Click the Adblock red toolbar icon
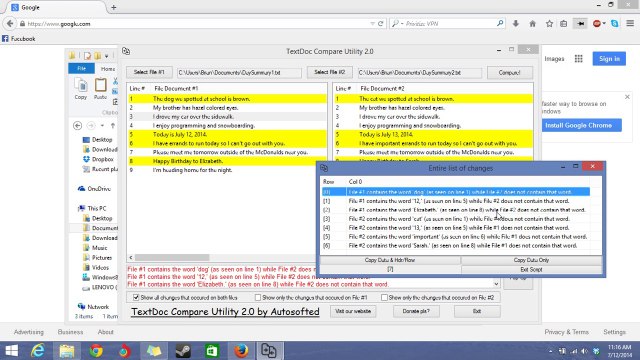 pyautogui.click(x=597, y=24)
